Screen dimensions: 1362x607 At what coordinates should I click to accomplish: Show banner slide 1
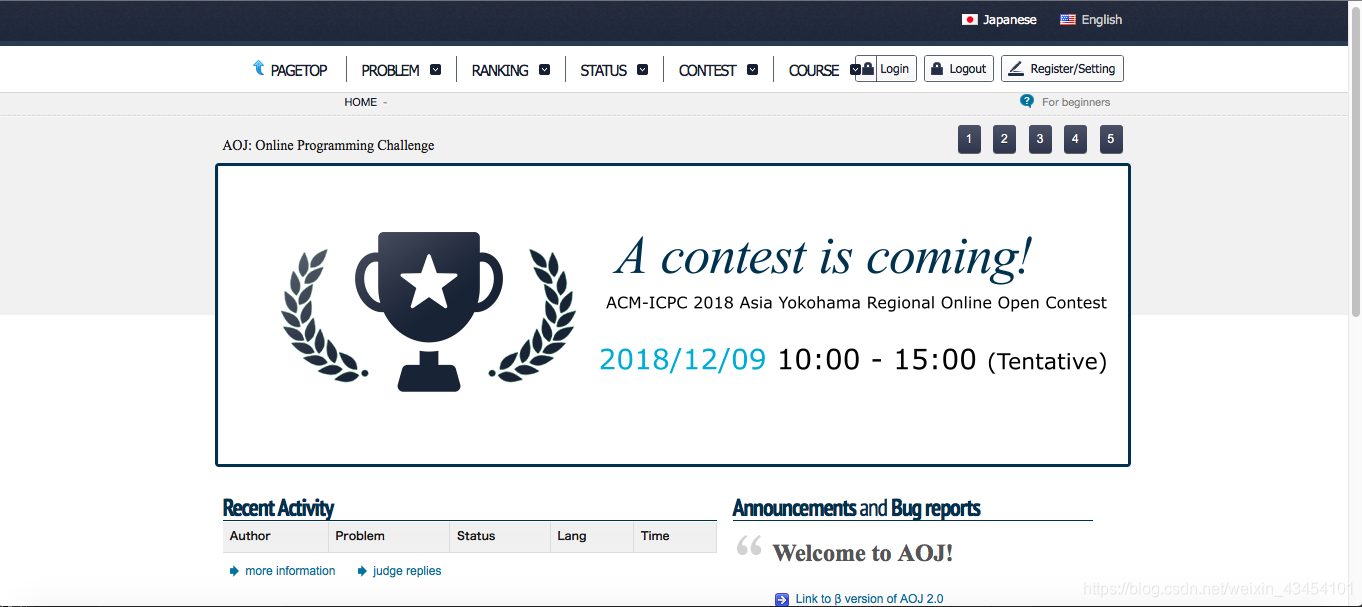click(969, 139)
